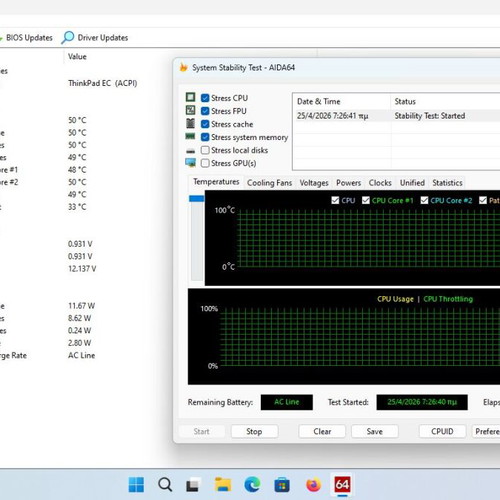The image size is (500, 500).
Task: Click the 2.80 W value
Action: click(x=79, y=343)
